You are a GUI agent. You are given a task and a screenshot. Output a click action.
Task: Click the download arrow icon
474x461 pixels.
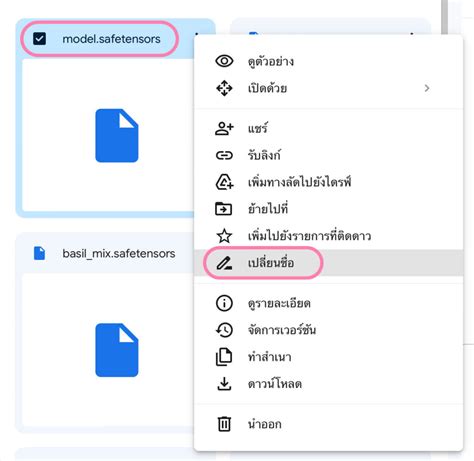(224, 384)
